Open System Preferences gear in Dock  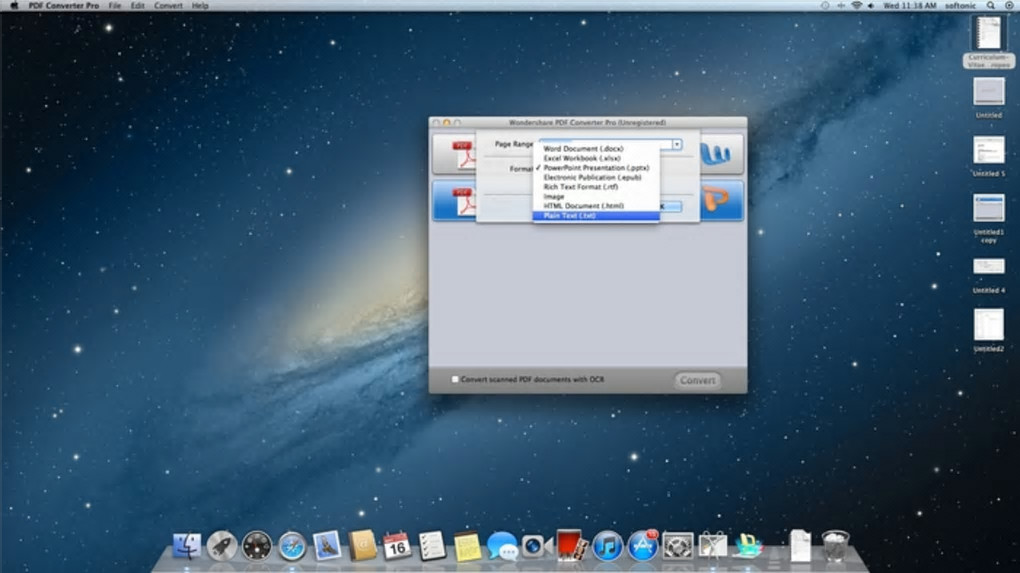point(678,546)
